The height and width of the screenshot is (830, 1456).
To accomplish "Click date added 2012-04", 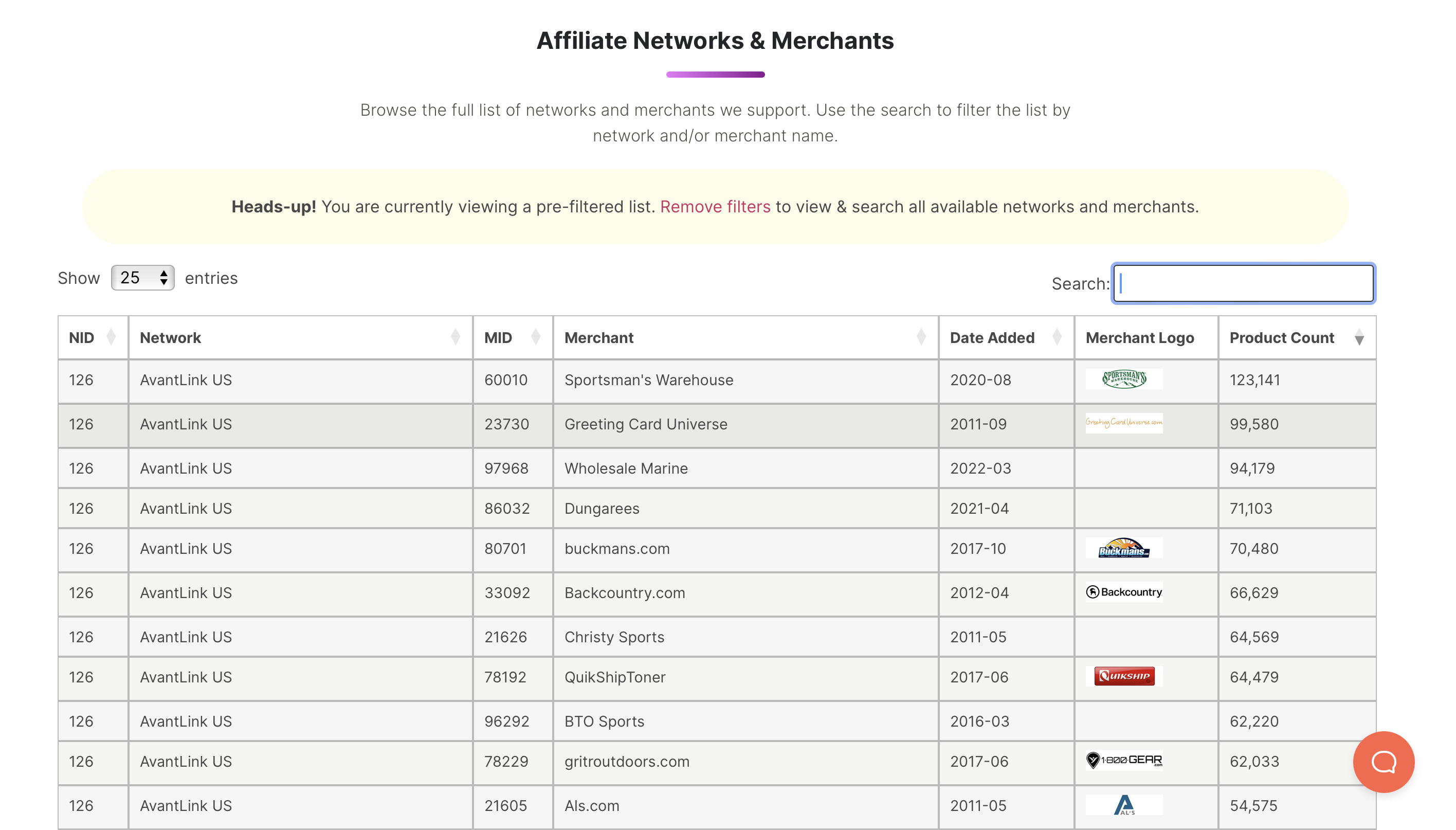I will (x=979, y=593).
